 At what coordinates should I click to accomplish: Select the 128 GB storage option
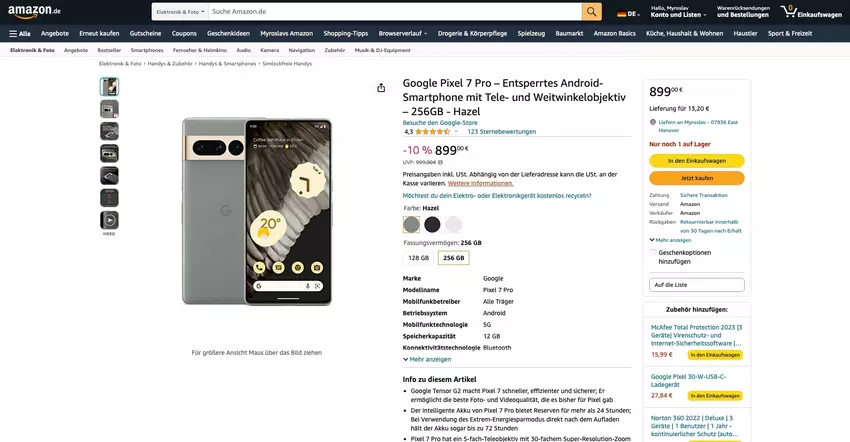click(x=418, y=258)
